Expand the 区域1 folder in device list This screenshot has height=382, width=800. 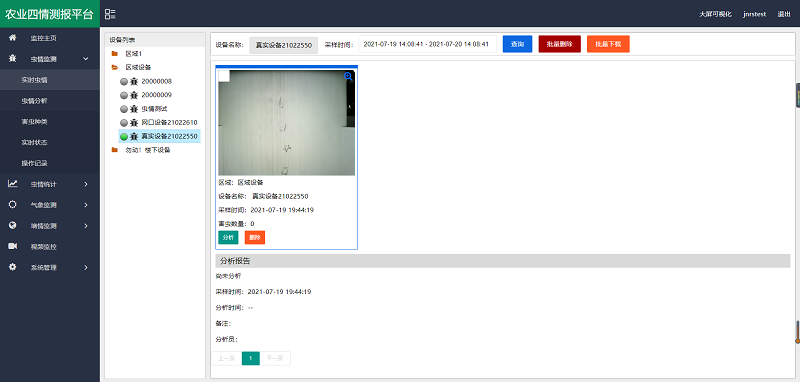[x=115, y=54]
